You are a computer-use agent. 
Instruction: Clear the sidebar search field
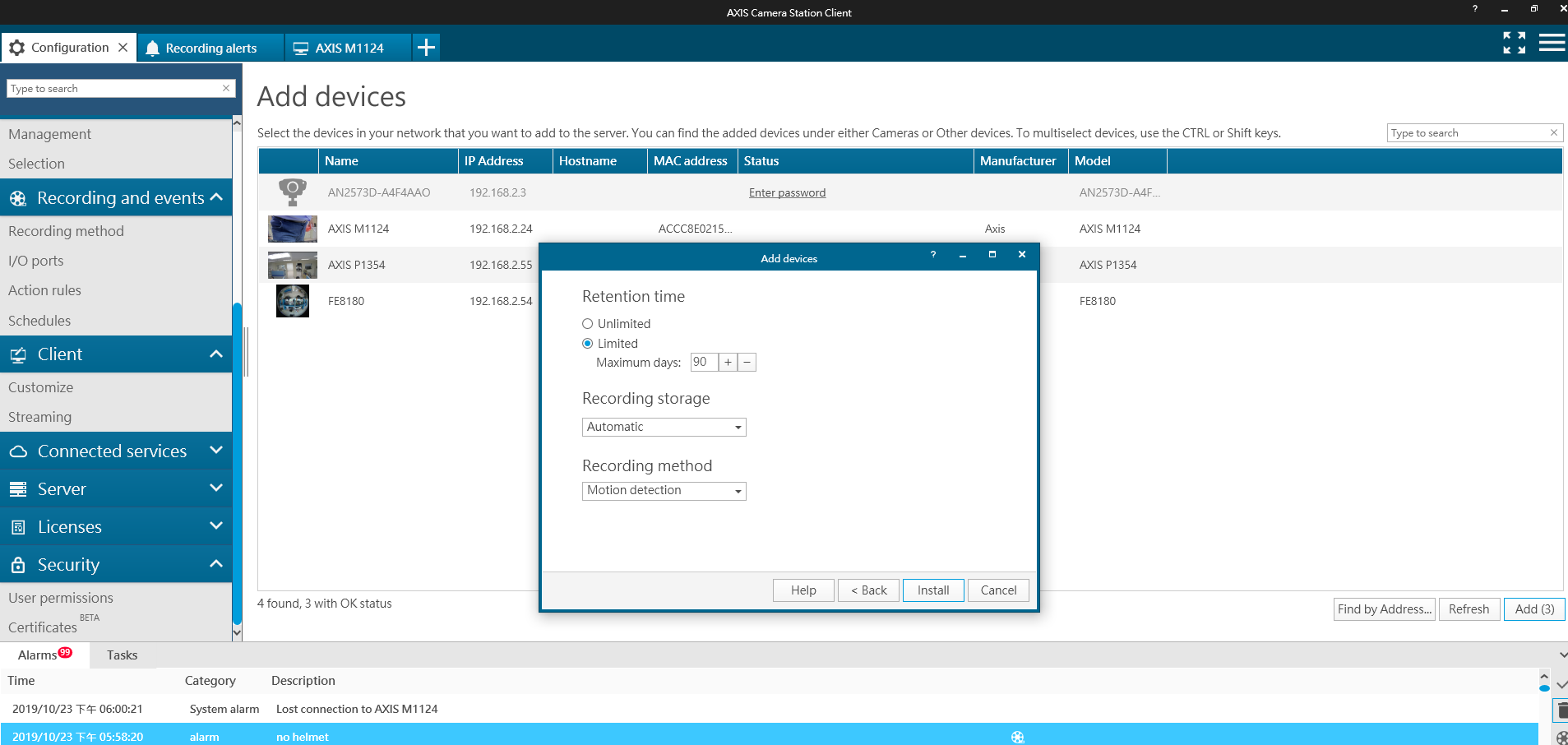(226, 88)
